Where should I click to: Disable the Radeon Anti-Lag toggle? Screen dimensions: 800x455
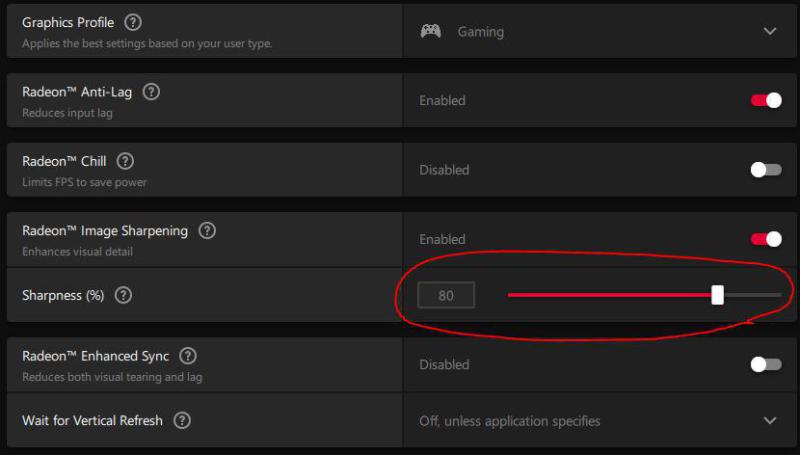(x=766, y=100)
